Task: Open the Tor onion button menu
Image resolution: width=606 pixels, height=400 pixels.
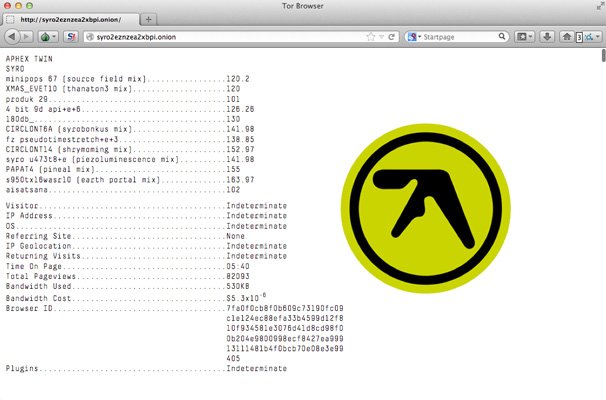Action: (x=49, y=38)
